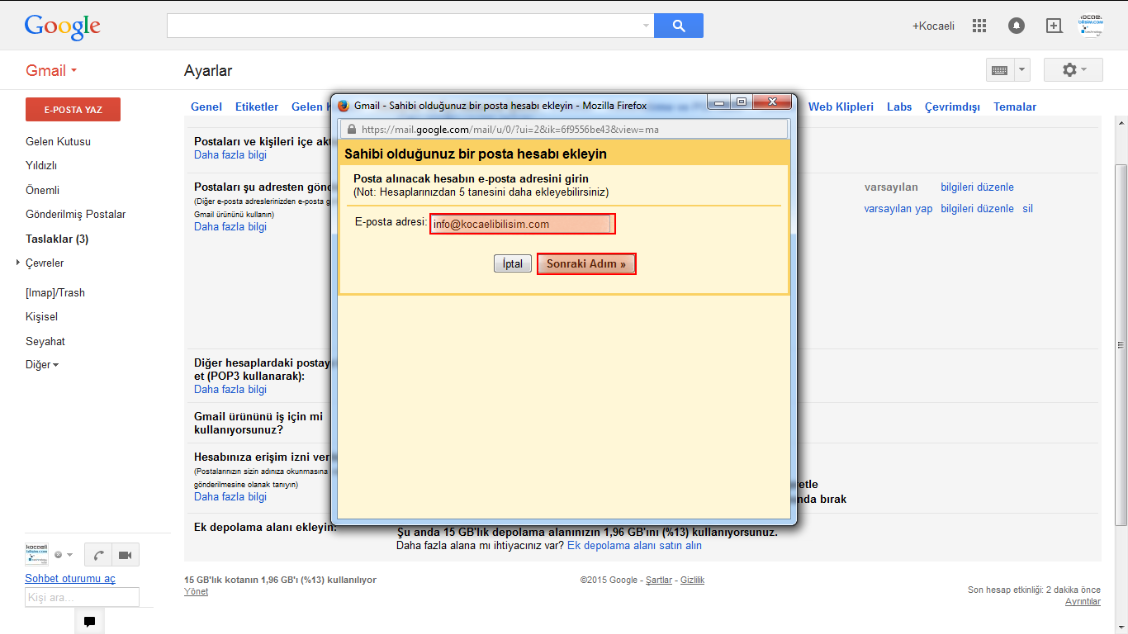Image resolution: width=1128 pixels, height=634 pixels.
Task: Open the [Imap]/Trash label
Action: [x=55, y=293]
